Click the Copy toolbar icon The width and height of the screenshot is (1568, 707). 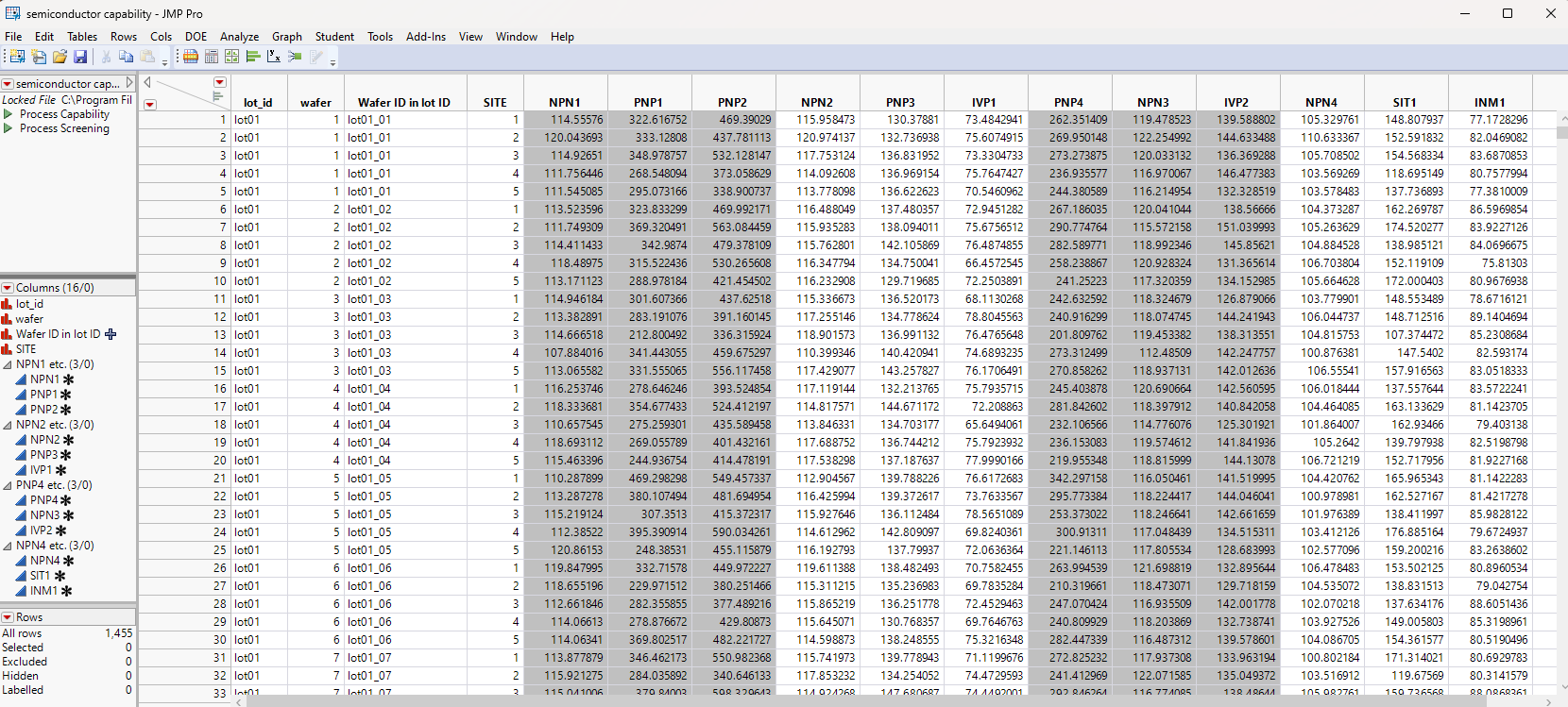tap(126, 57)
